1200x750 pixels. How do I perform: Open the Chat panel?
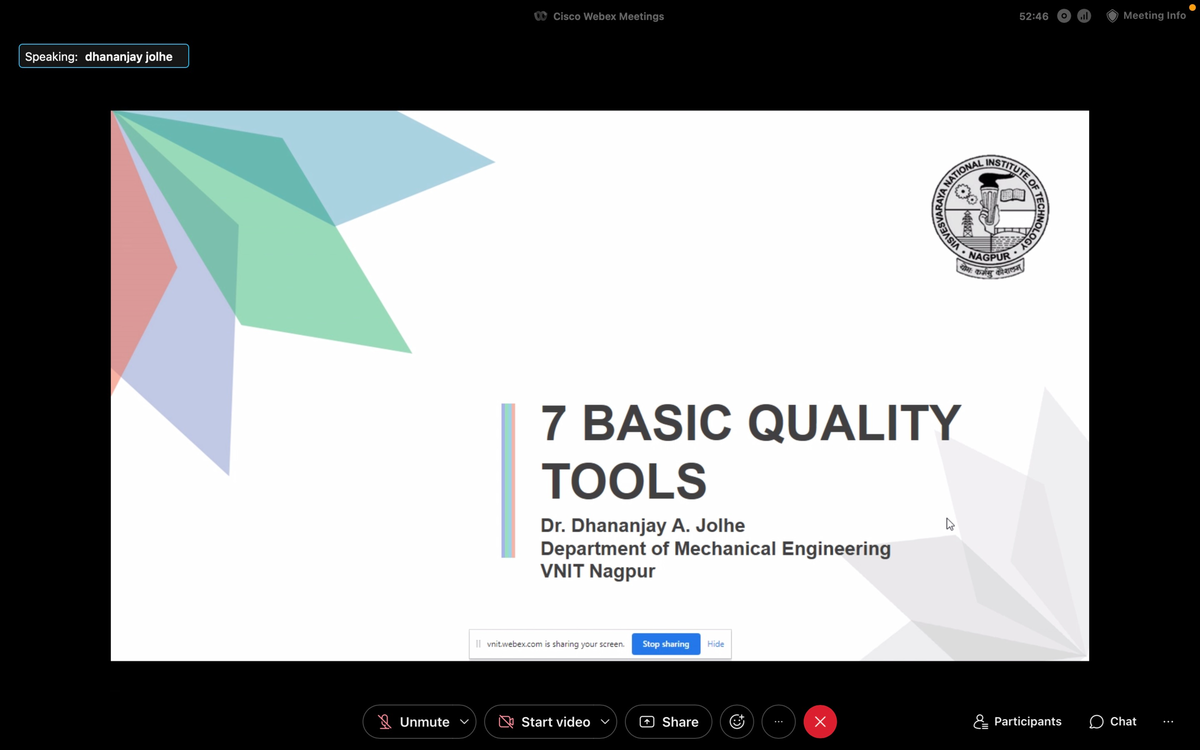tap(1111, 721)
